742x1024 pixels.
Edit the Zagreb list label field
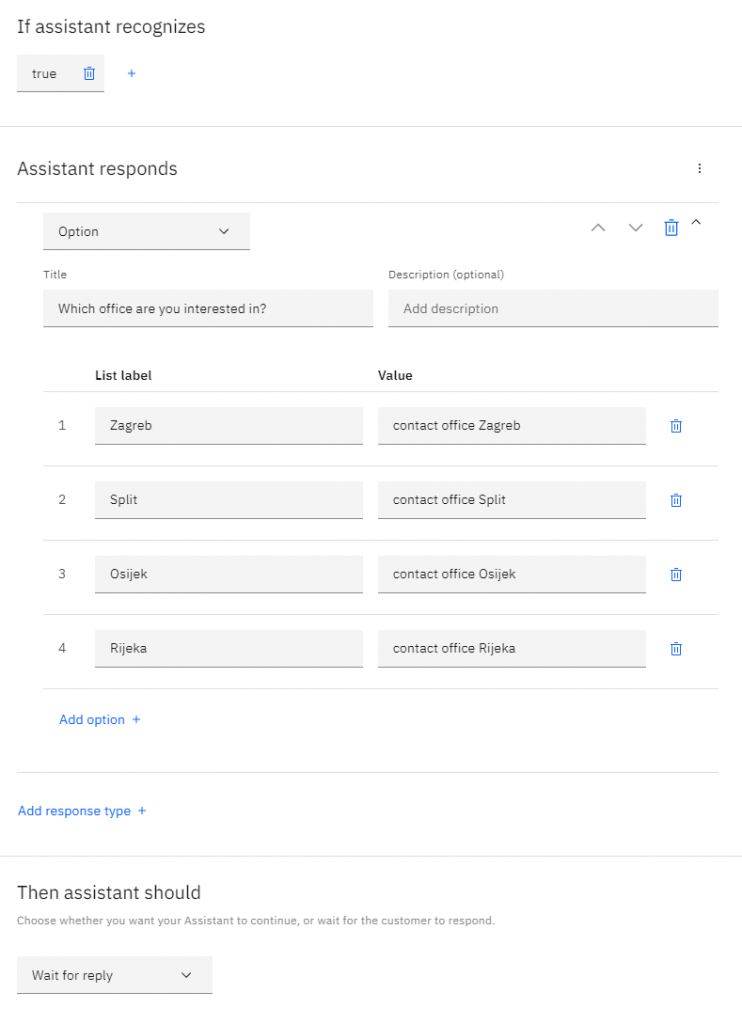click(228, 426)
